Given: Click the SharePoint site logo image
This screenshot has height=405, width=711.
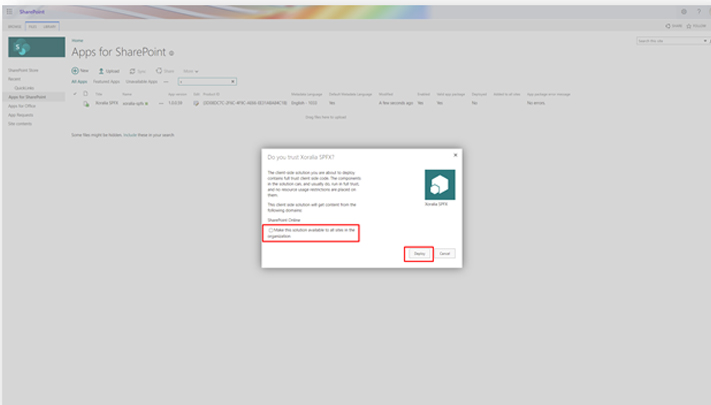Looking at the screenshot, I should point(36,47).
